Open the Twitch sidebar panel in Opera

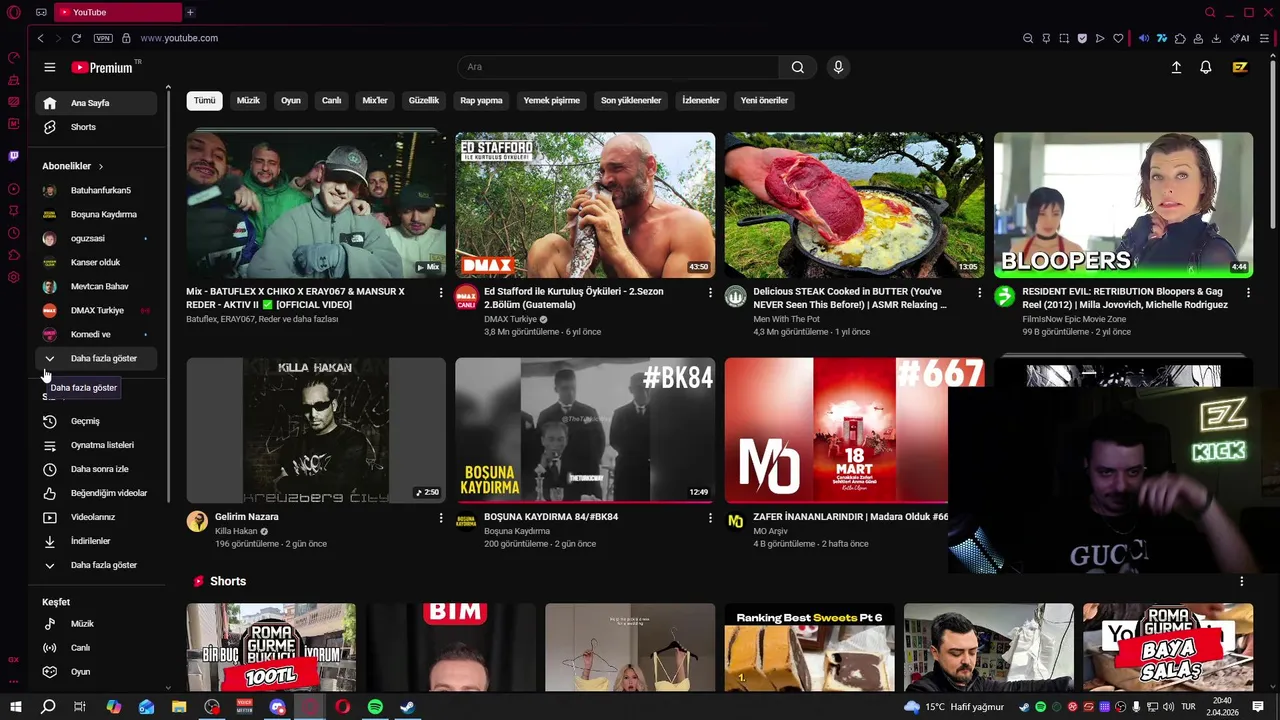[14, 156]
